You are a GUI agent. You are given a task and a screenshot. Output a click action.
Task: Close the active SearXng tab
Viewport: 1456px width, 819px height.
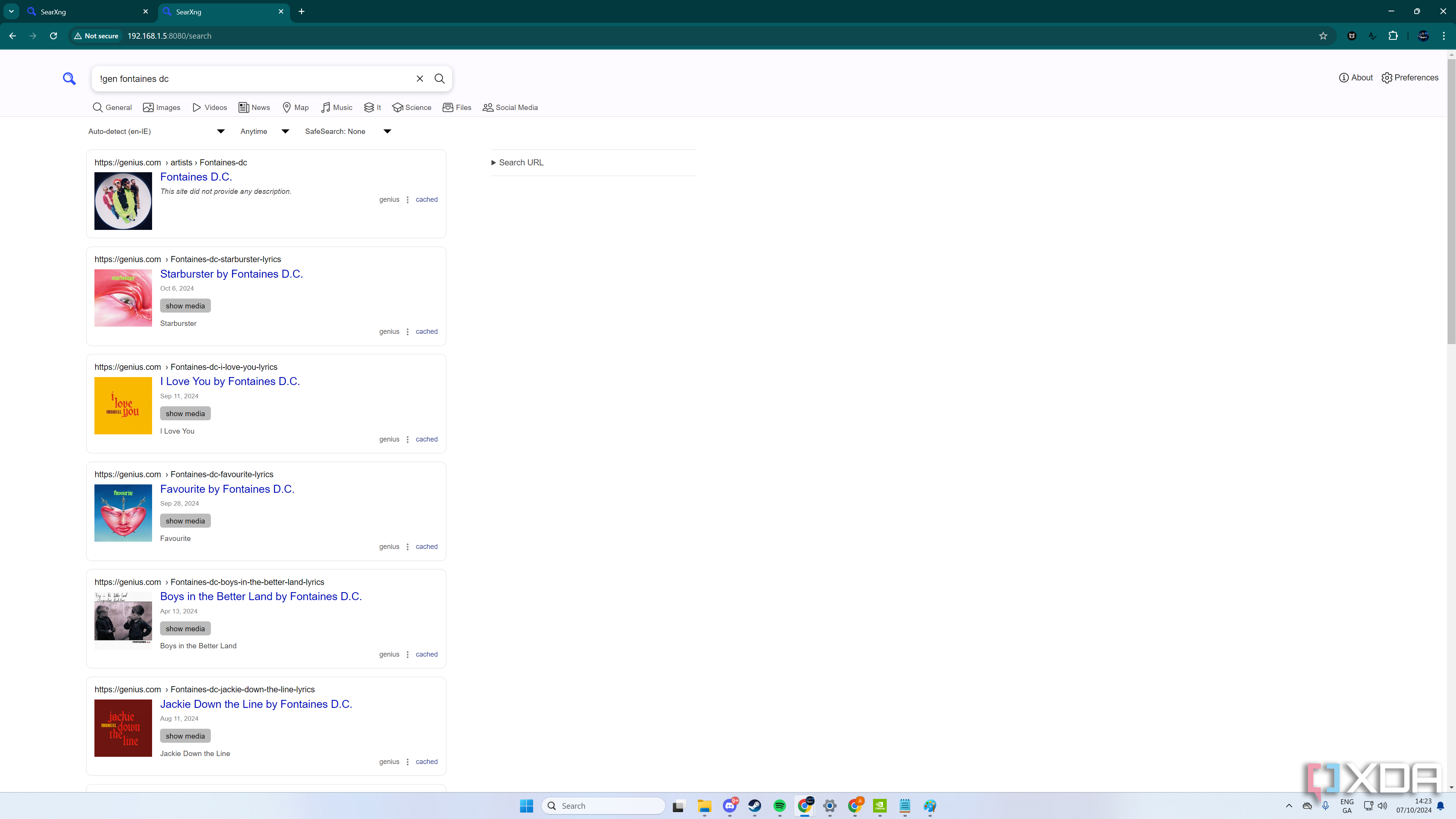pyautogui.click(x=281, y=11)
